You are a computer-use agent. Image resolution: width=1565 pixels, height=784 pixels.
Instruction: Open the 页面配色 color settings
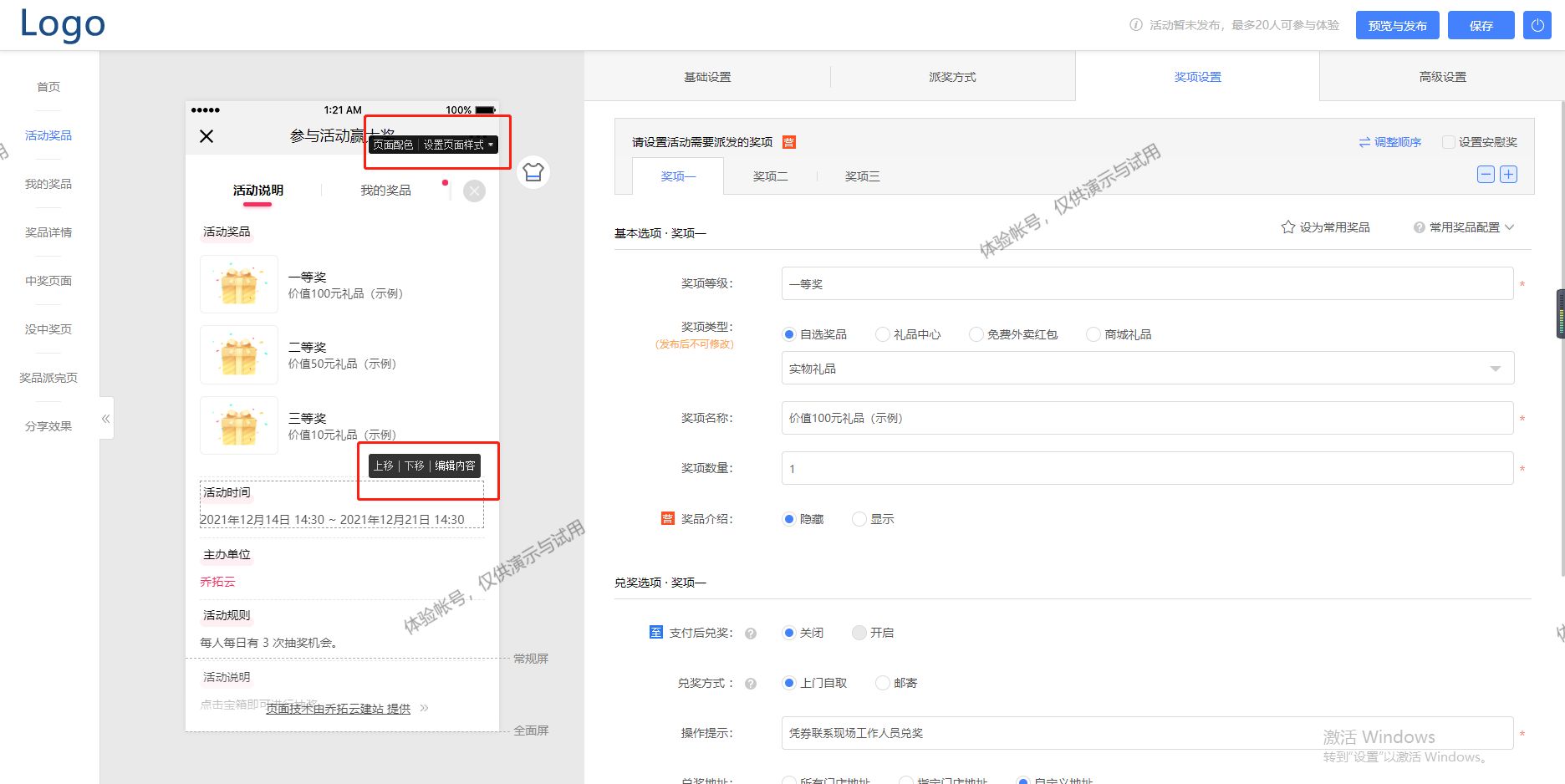click(x=393, y=144)
